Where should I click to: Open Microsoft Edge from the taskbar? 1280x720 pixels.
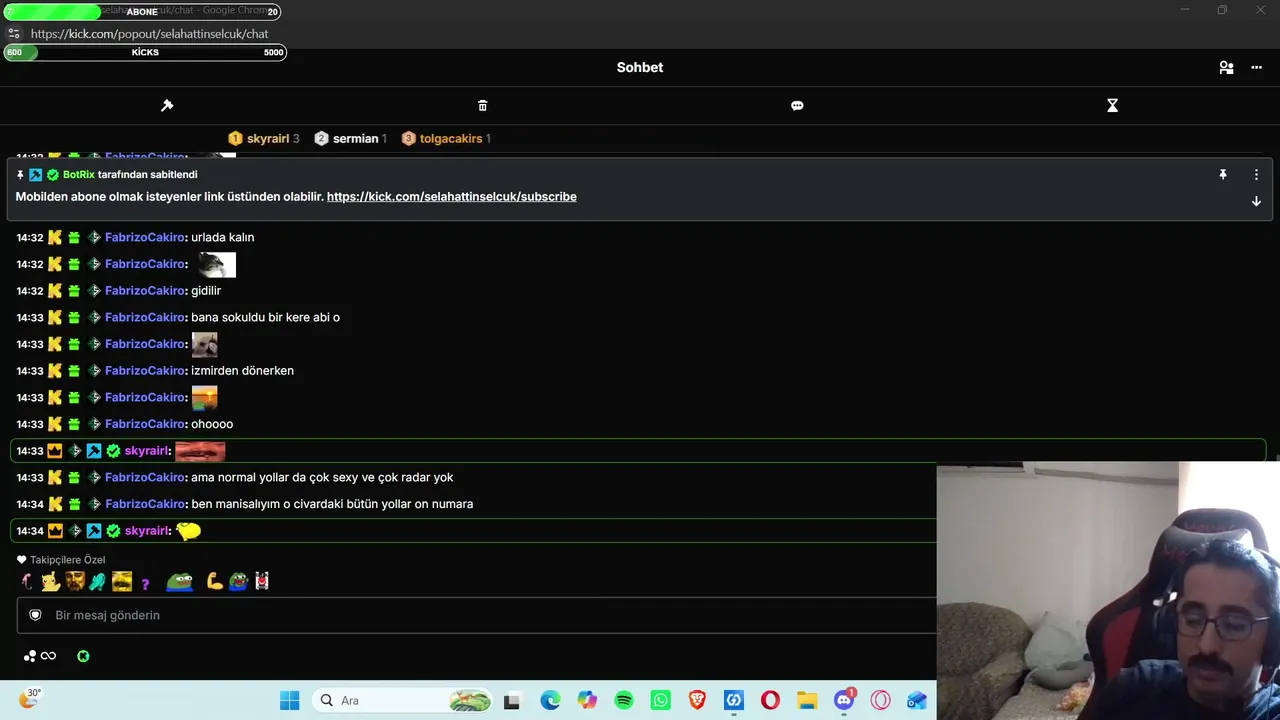point(550,701)
